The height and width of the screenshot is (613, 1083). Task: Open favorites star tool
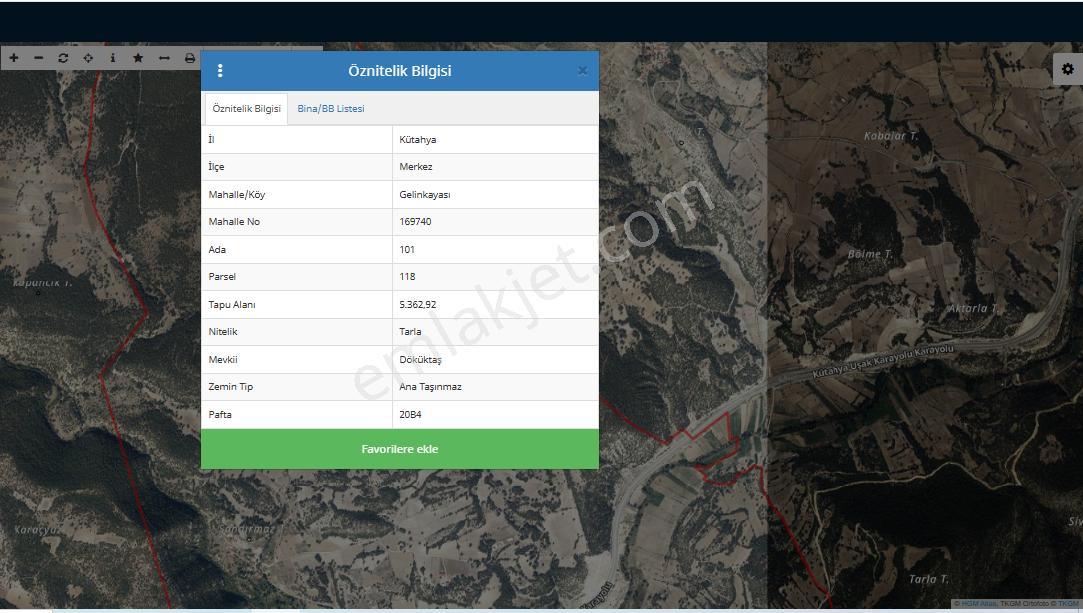(138, 58)
